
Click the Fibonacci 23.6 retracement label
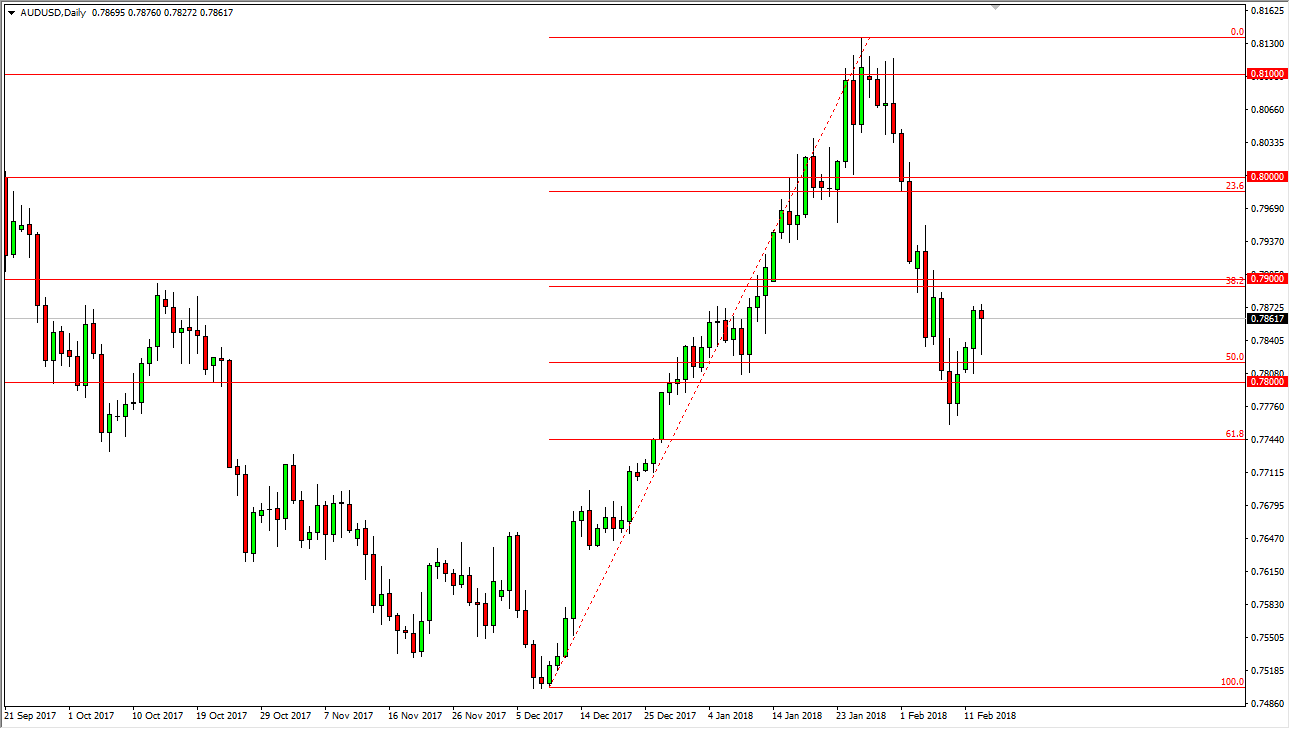(x=1234, y=185)
